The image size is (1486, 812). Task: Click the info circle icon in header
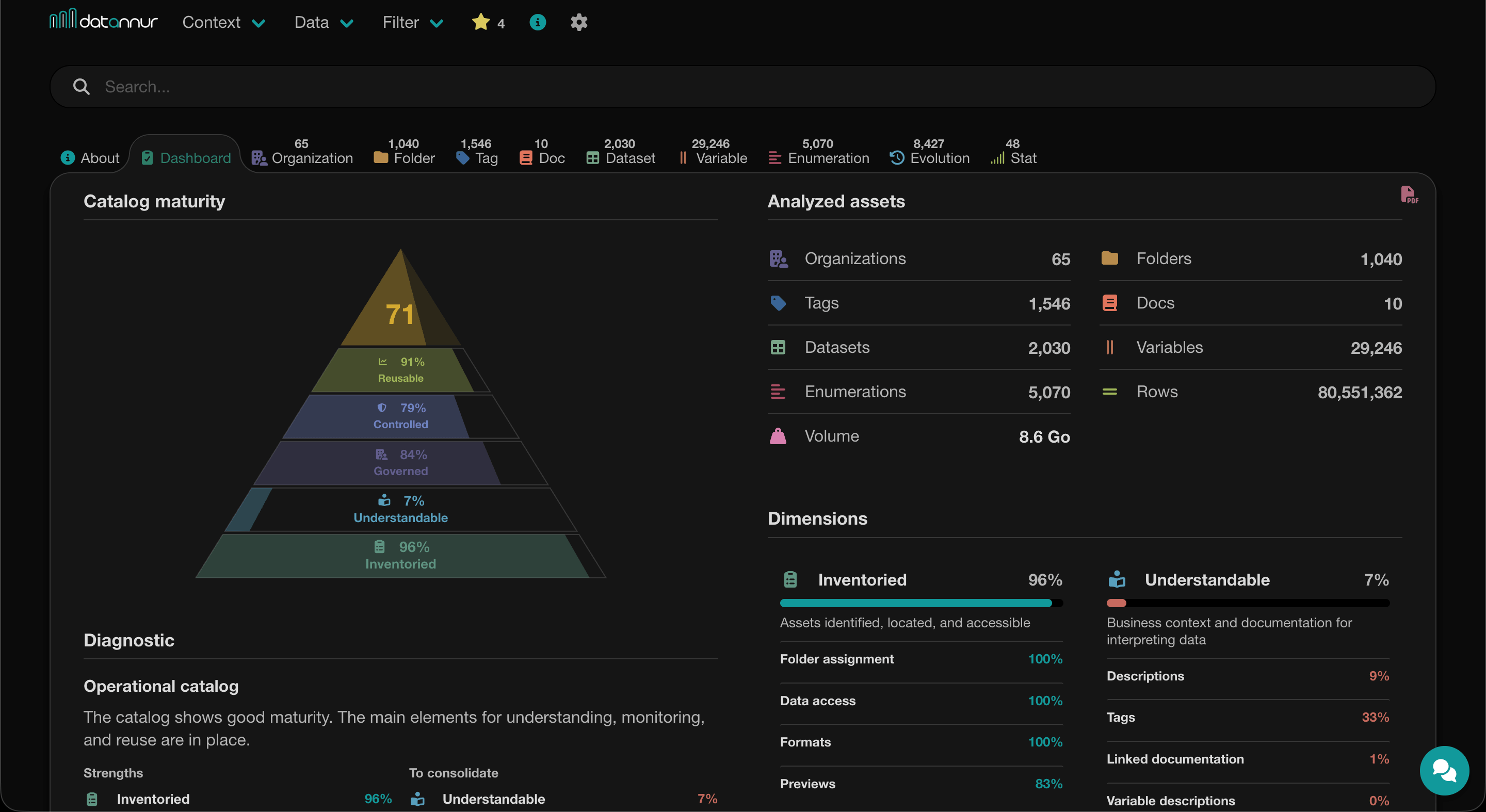[x=537, y=22]
